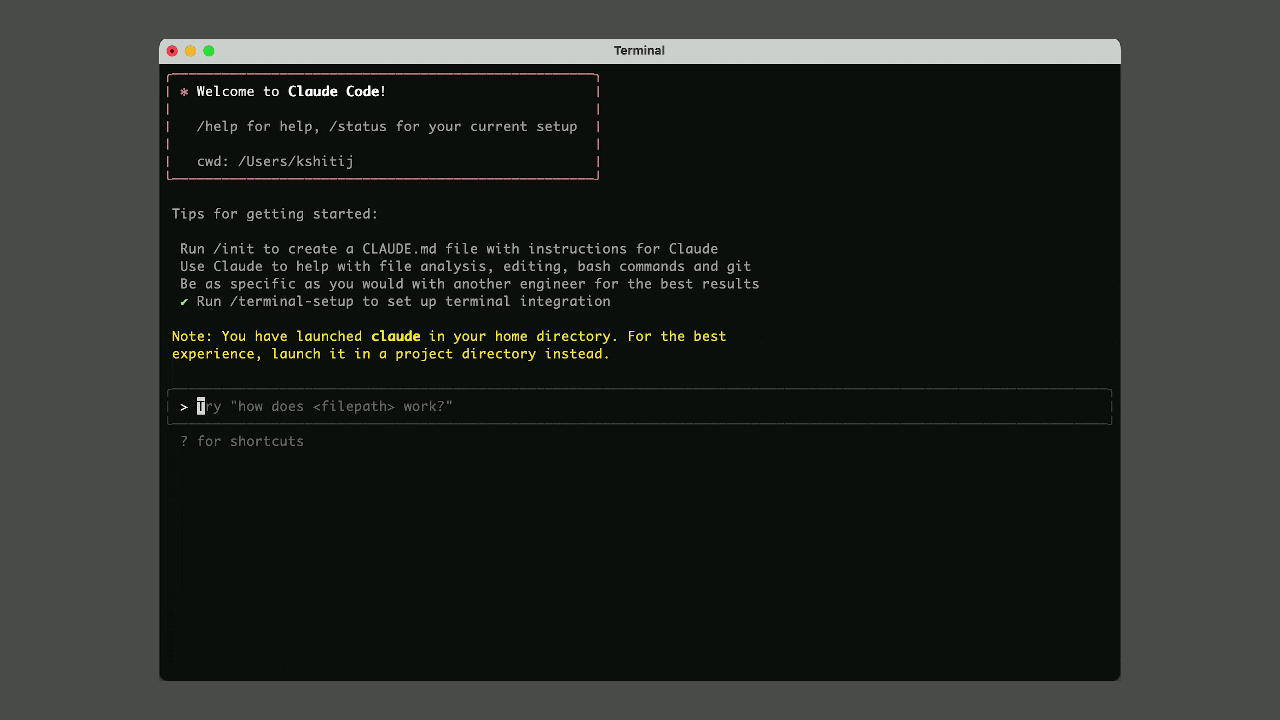
Task: Maximize Terminal using the green button
Action: 209,51
